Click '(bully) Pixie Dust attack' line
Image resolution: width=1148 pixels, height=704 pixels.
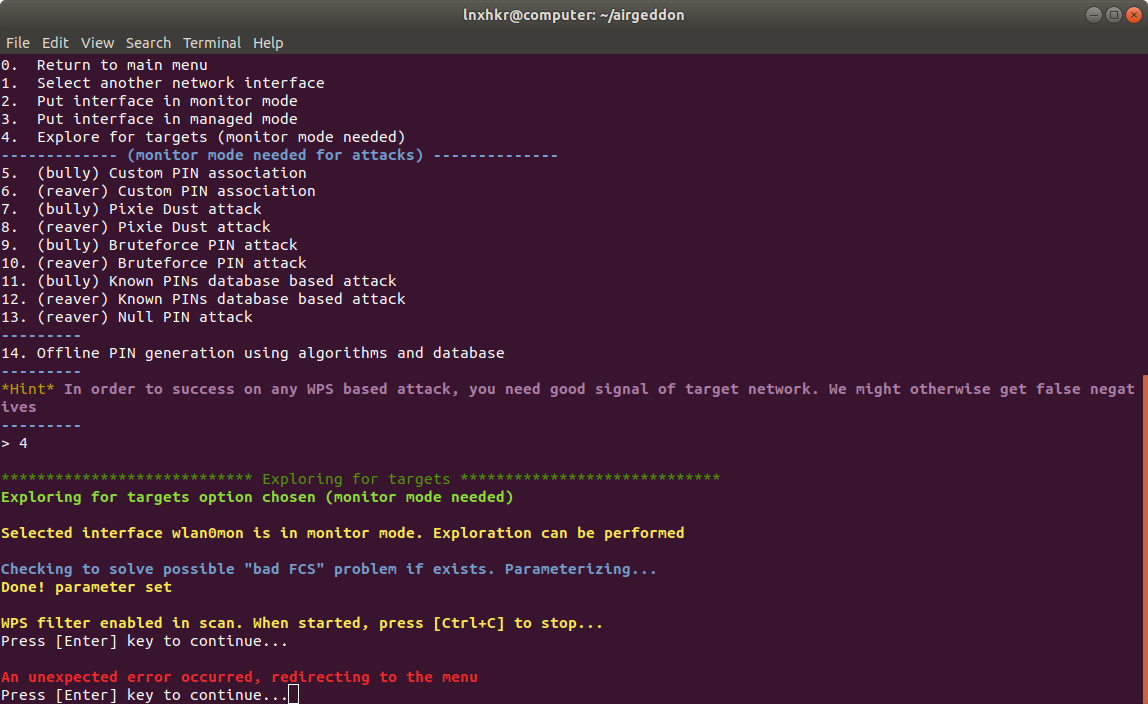(131, 209)
